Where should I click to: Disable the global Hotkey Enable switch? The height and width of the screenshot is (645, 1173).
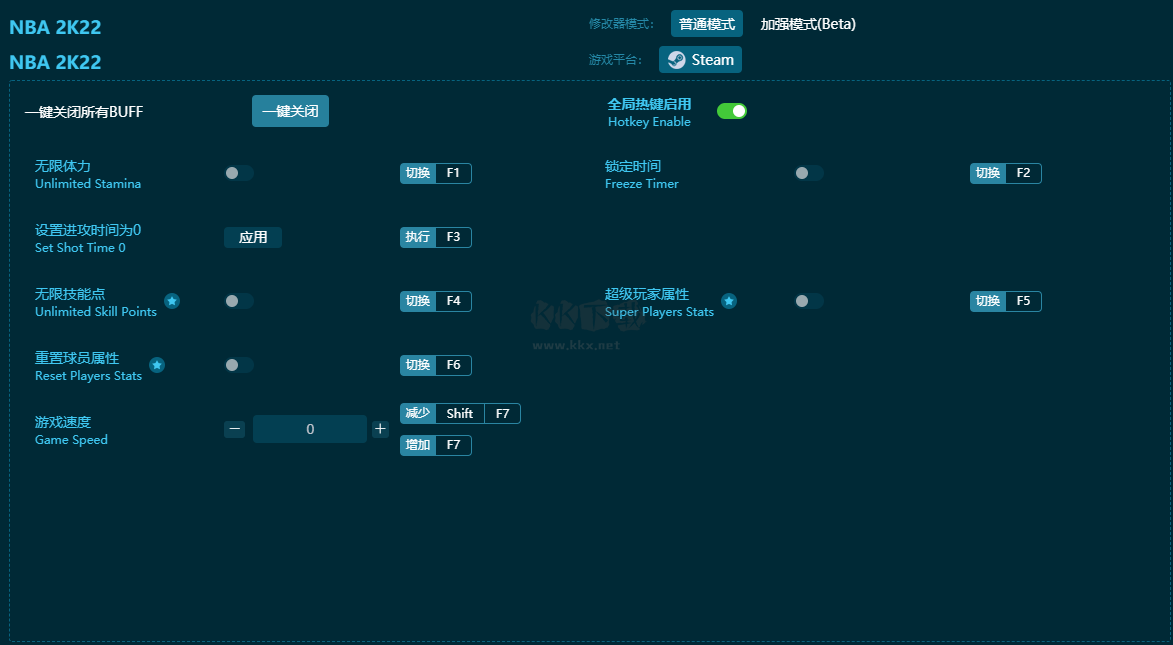[732, 111]
